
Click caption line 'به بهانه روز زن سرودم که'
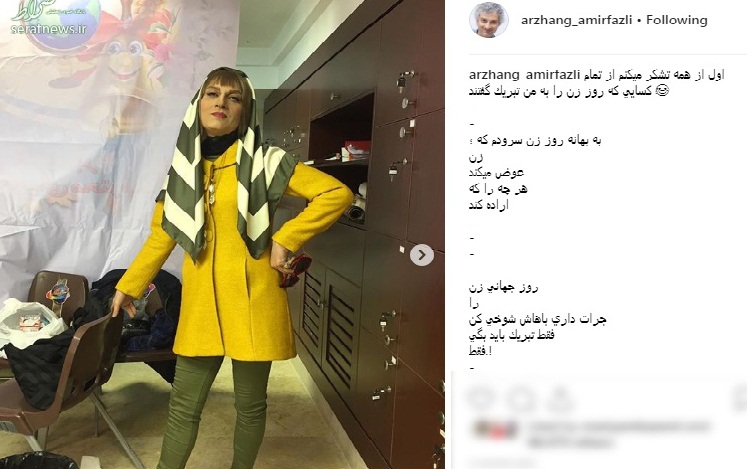tap(535, 140)
